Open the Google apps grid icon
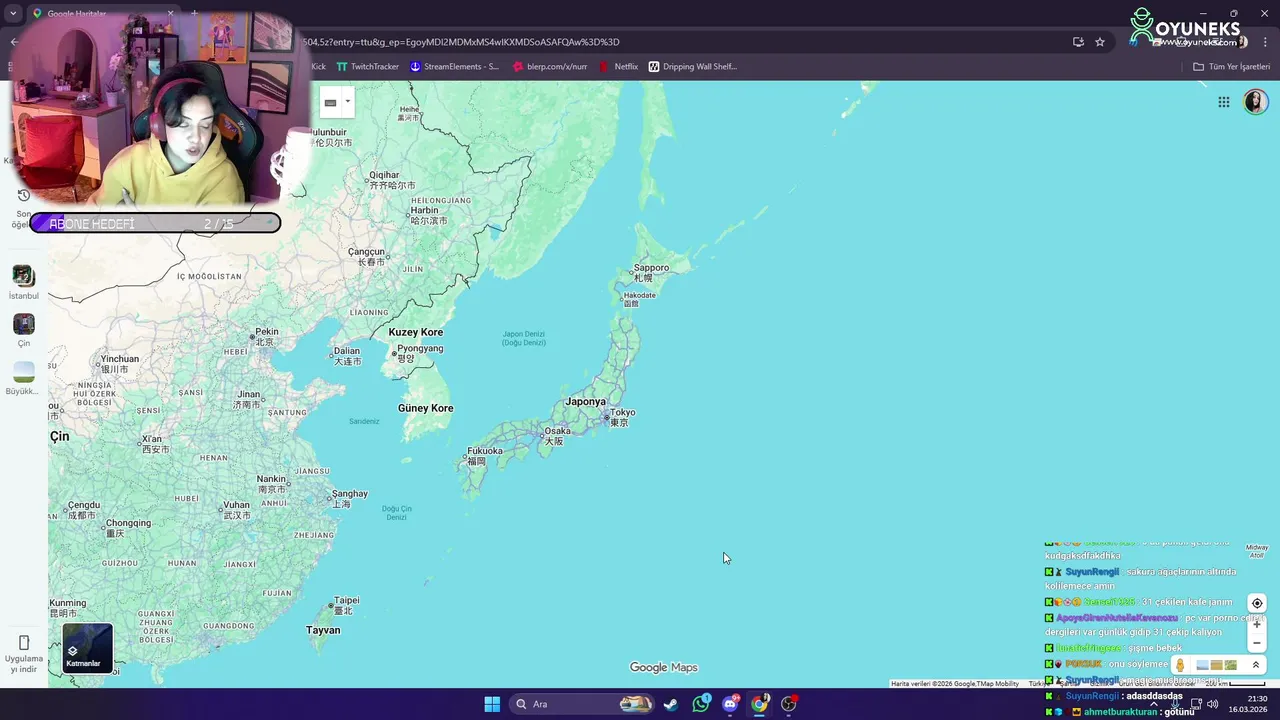The image size is (1280, 720). click(1224, 102)
